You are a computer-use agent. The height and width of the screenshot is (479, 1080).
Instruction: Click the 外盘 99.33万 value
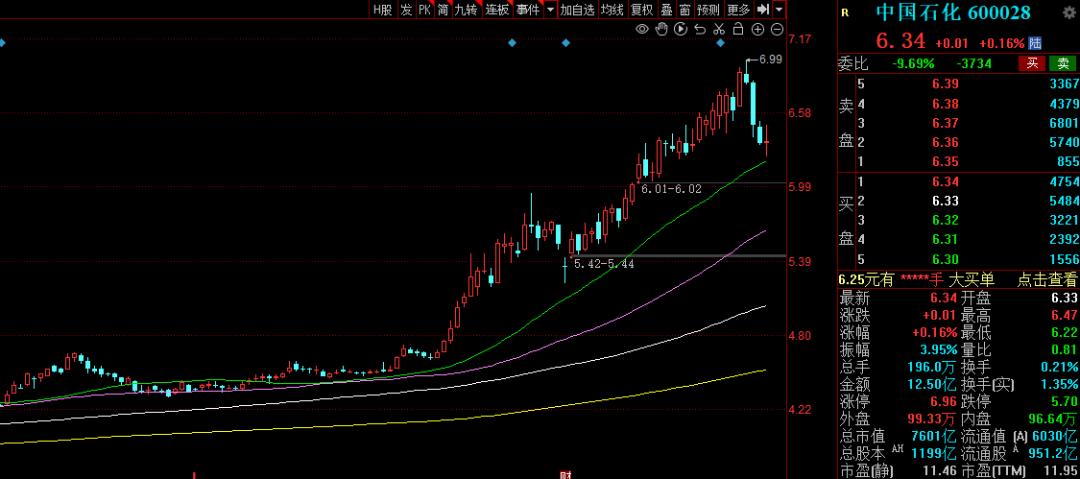point(933,419)
